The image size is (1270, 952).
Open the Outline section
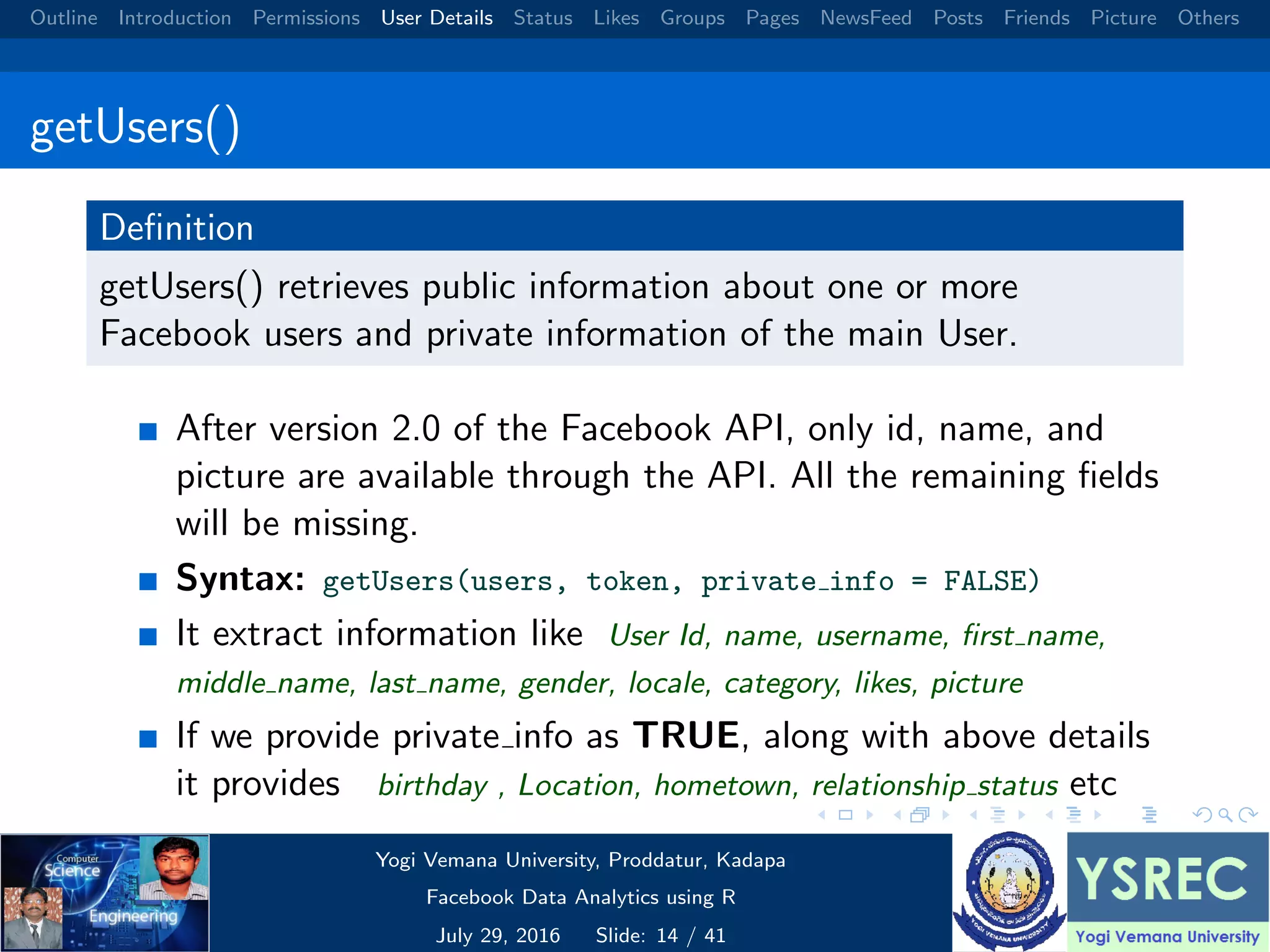pyautogui.click(x=64, y=18)
